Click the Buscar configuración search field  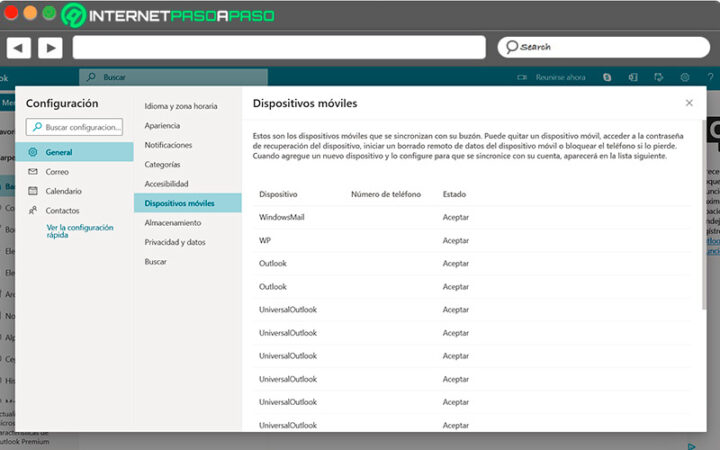78,127
